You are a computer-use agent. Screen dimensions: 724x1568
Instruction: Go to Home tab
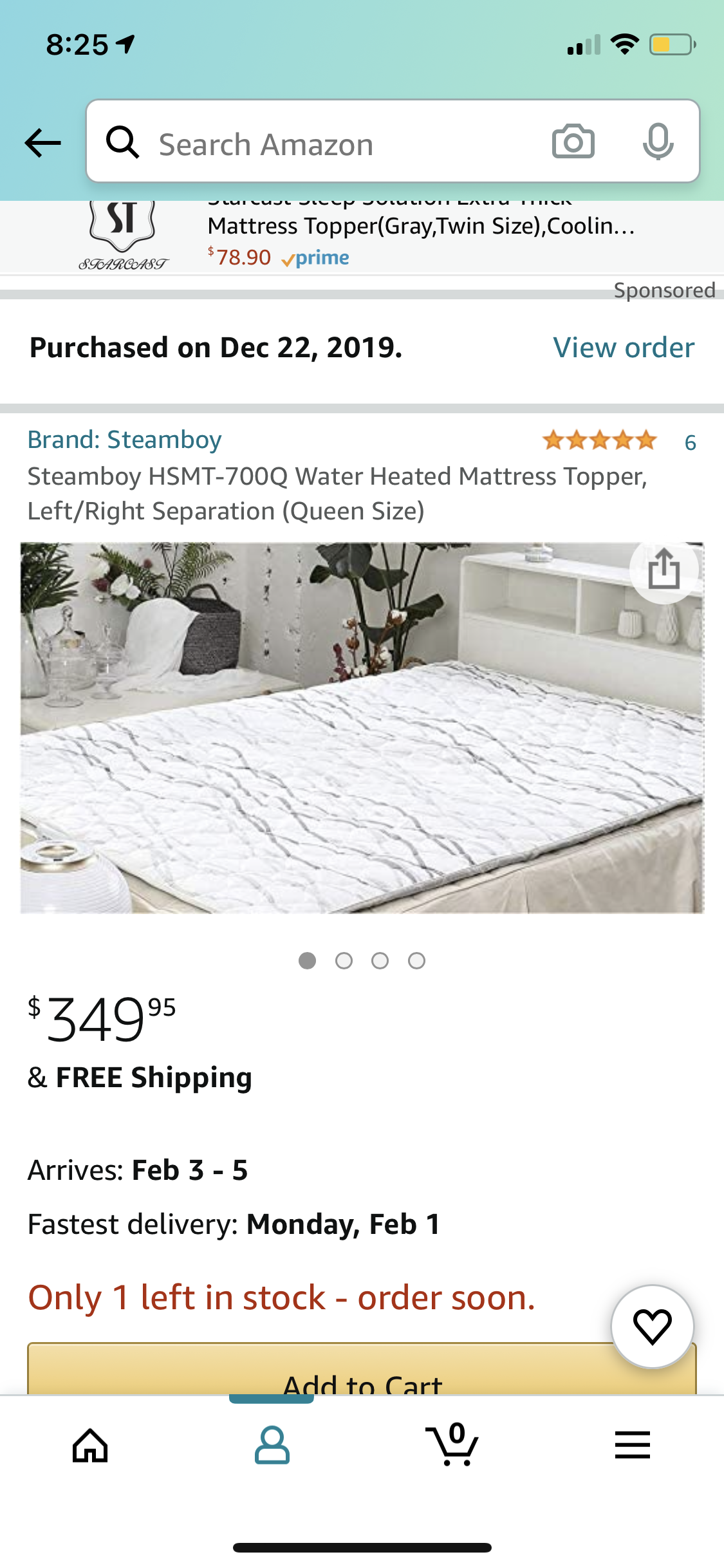[x=90, y=1446]
